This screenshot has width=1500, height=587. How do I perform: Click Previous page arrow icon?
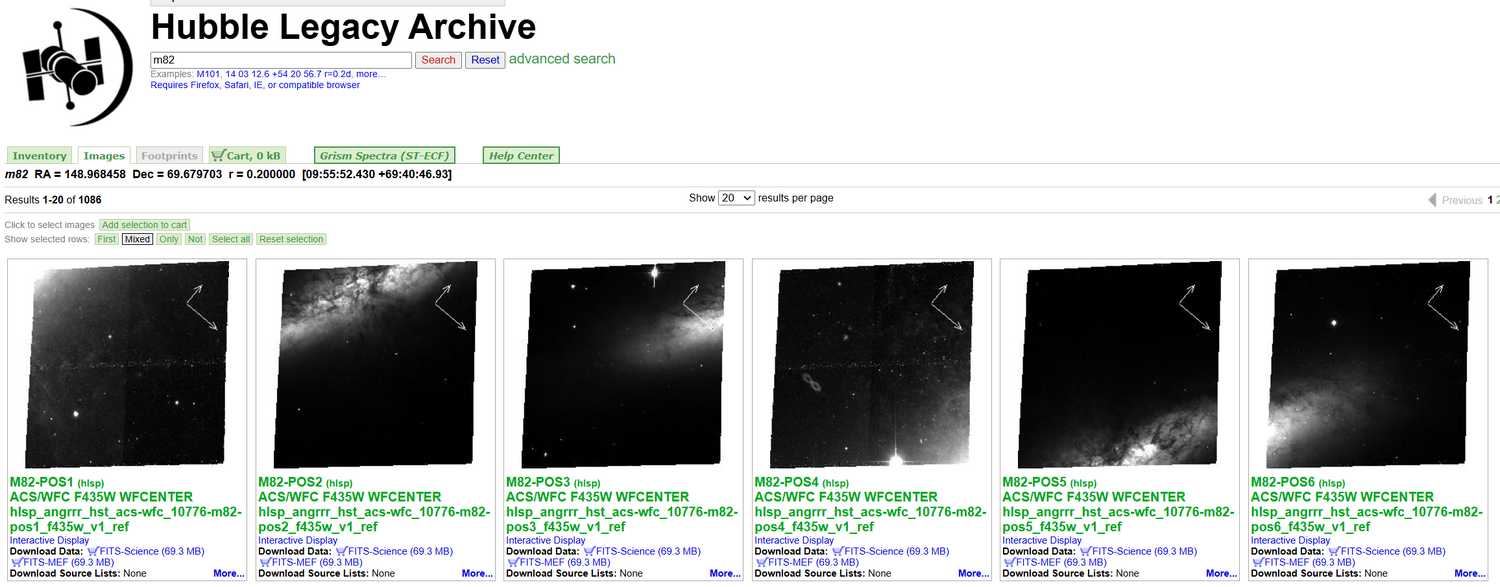point(1433,200)
